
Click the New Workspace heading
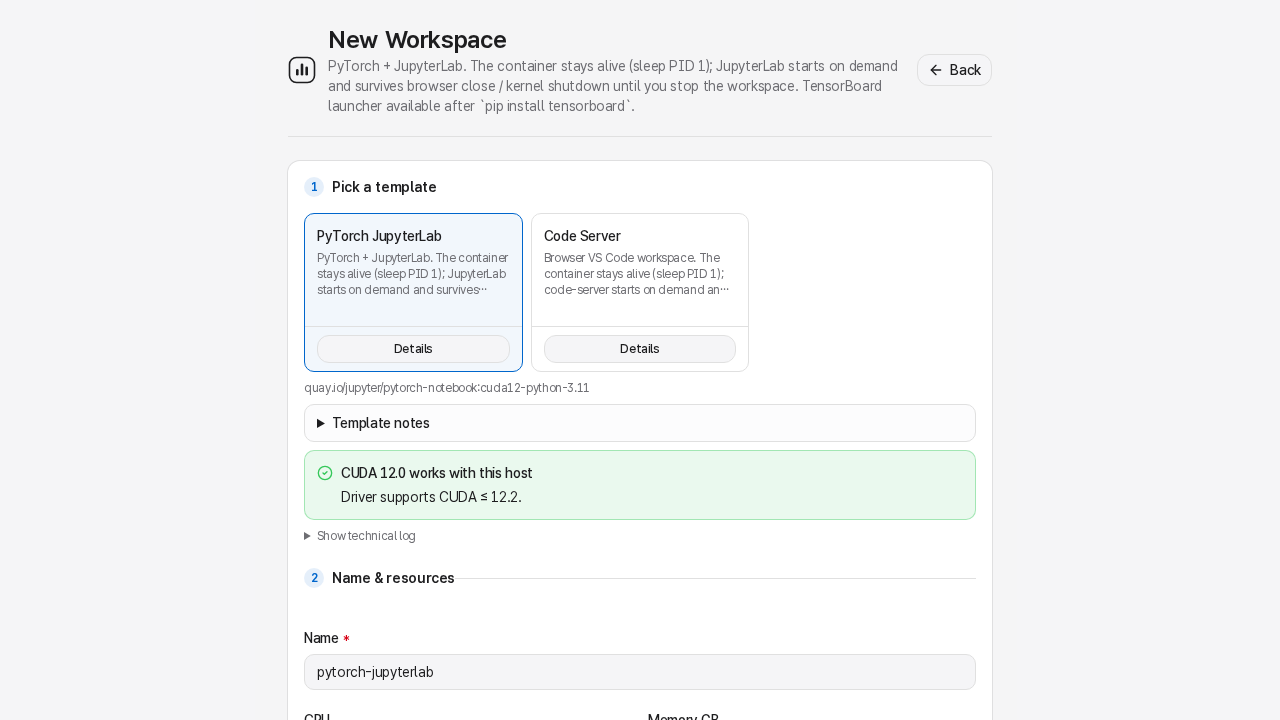click(x=417, y=40)
